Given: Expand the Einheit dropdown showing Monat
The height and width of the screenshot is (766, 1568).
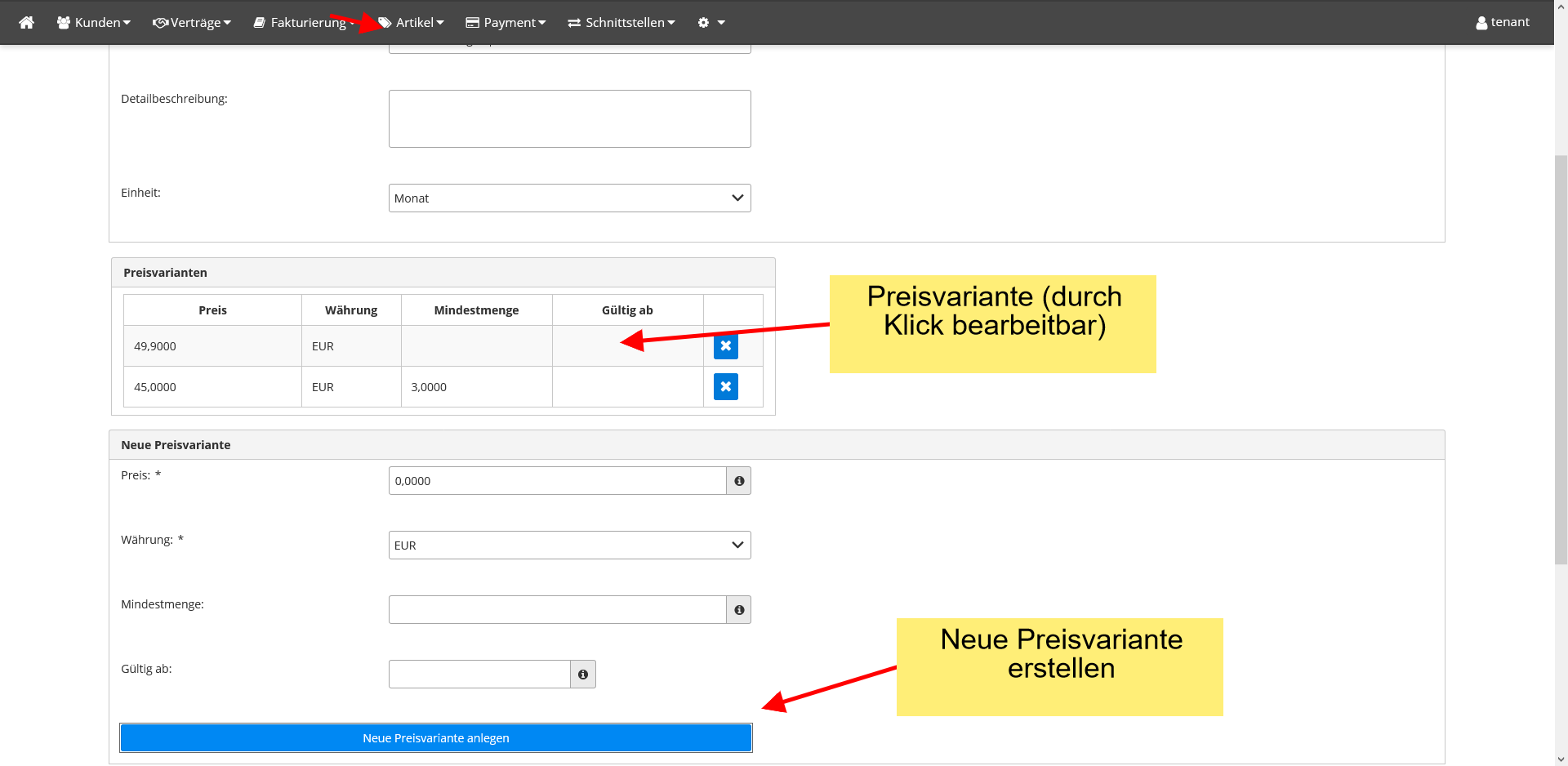Looking at the screenshot, I should click(x=569, y=198).
